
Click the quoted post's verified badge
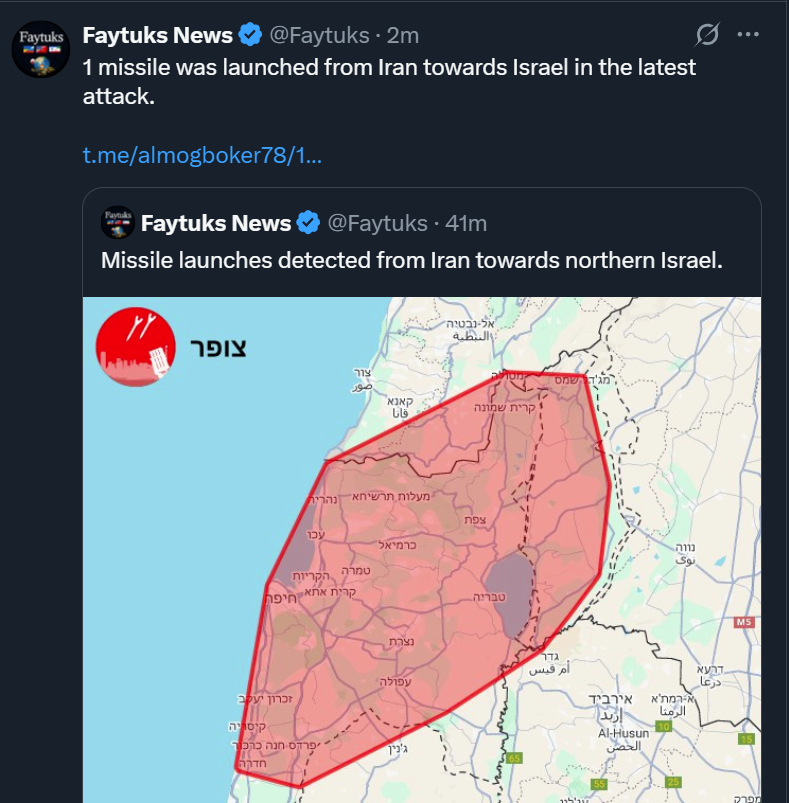tap(309, 223)
